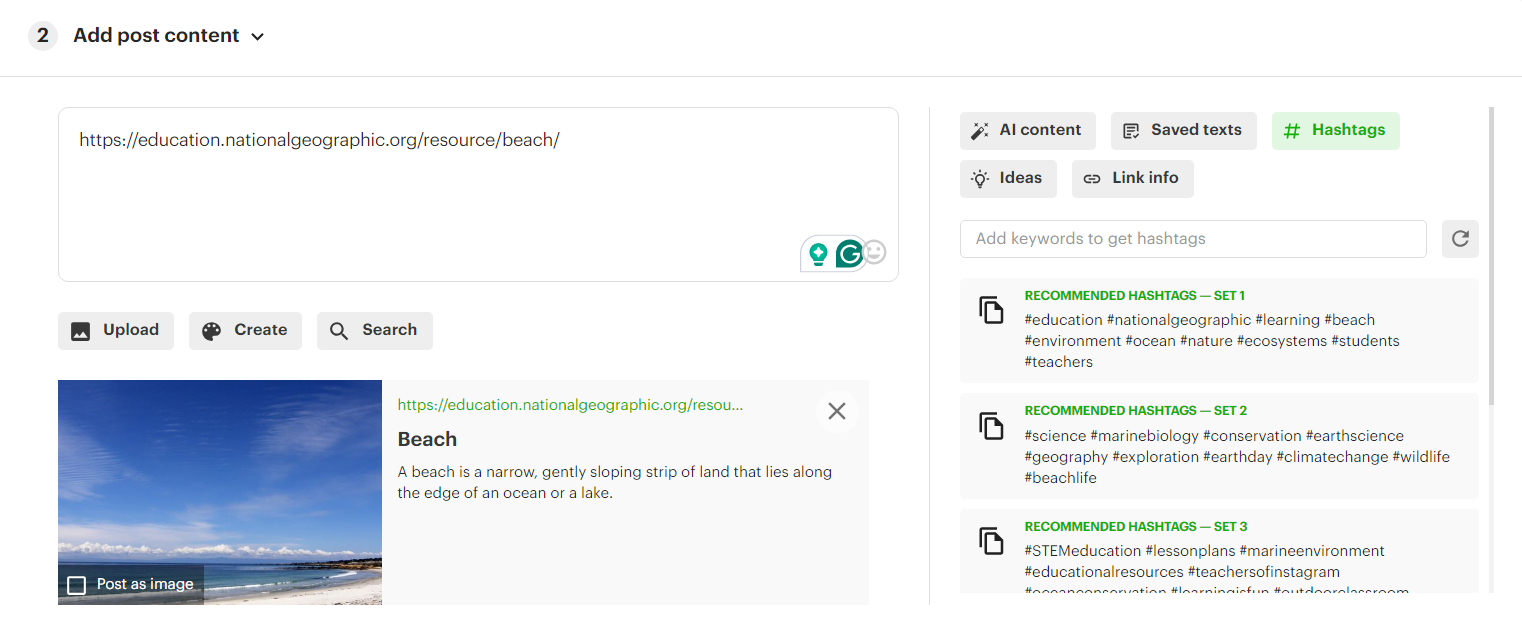This screenshot has width=1522, height=628.
Task: Open the Ideas tab
Action: (1008, 178)
